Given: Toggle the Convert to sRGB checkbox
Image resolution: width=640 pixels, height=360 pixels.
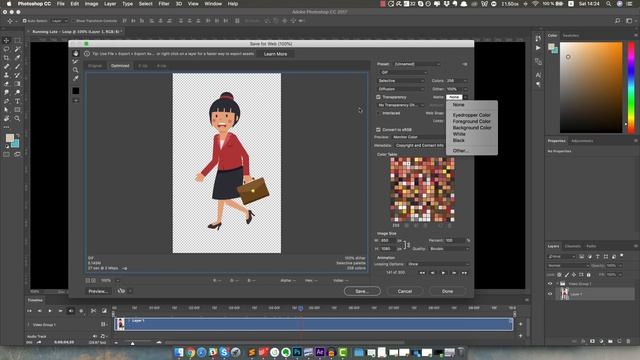Looking at the screenshot, I should [378, 130].
